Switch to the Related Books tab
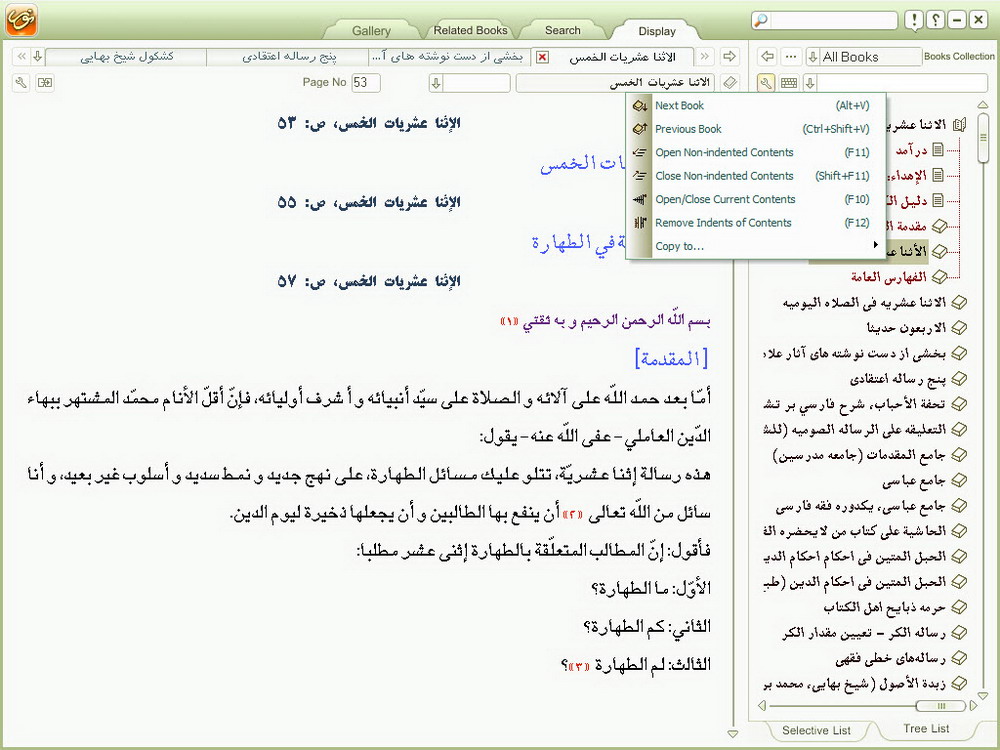 (471, 30)
